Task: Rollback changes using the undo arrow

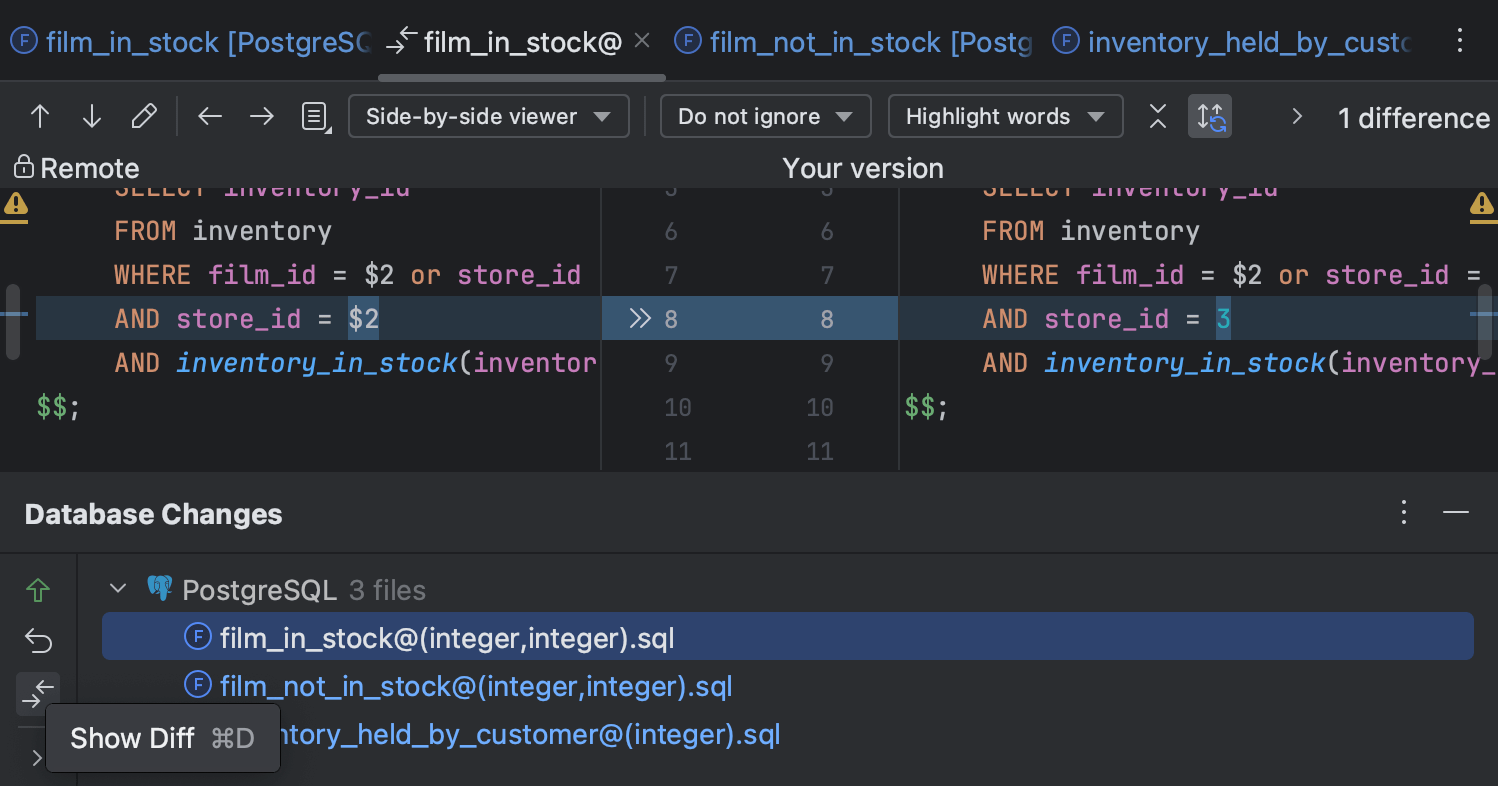Action: [37, 641]
